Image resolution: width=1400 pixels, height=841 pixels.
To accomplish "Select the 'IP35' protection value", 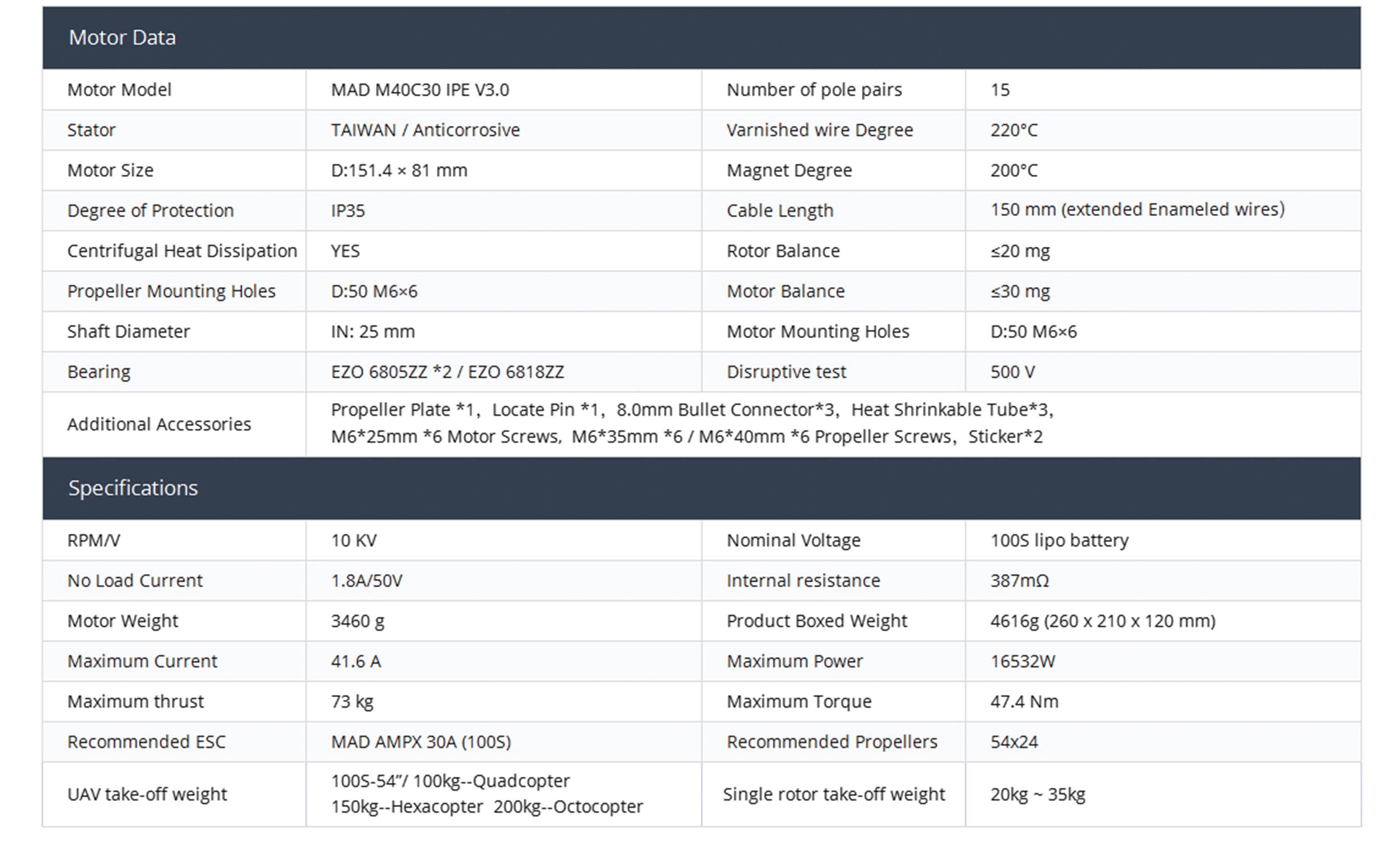I will click(x=348, y=211).
